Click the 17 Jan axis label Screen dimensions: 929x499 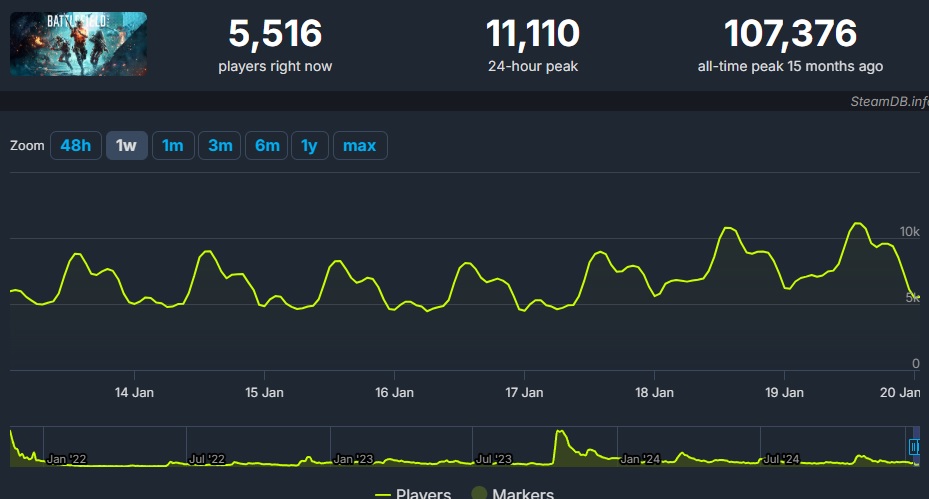coord(524,392)
